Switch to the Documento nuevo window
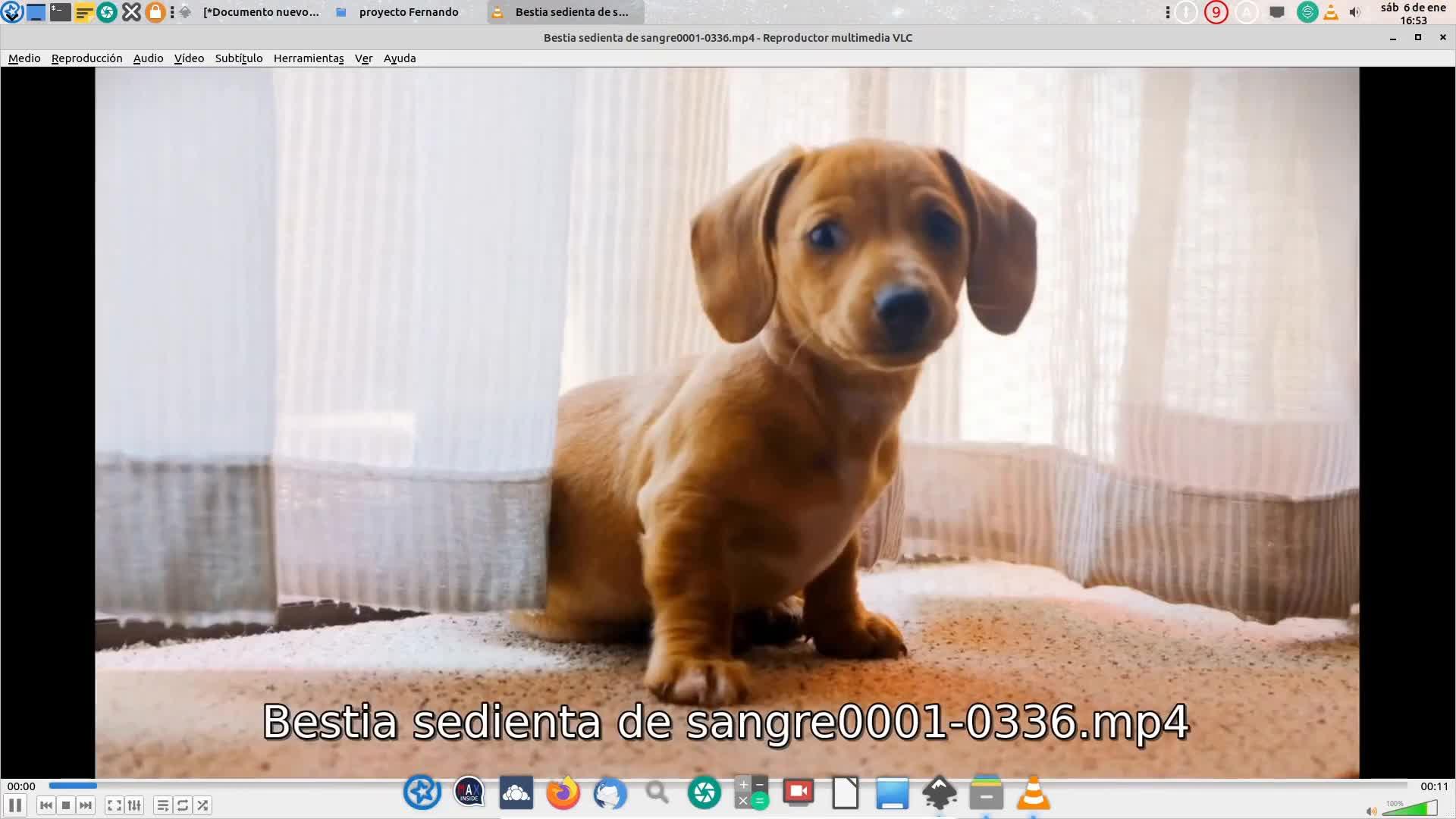The height and width of the screenshot is (819, 1456). point(260,12)
